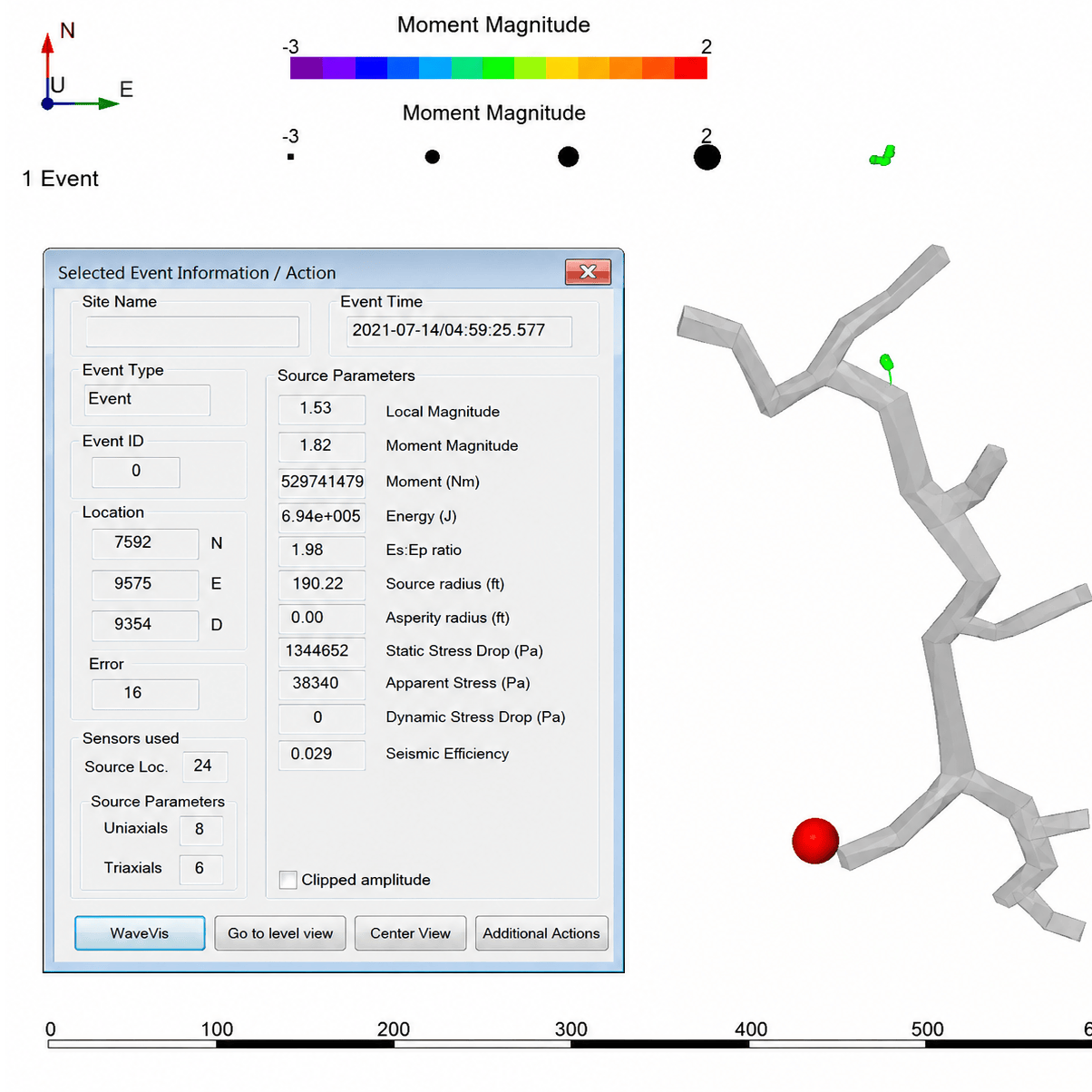The image size is (1092, 1092).
Task: Select the Static Stress Drop value
Action: click(322, 651)
